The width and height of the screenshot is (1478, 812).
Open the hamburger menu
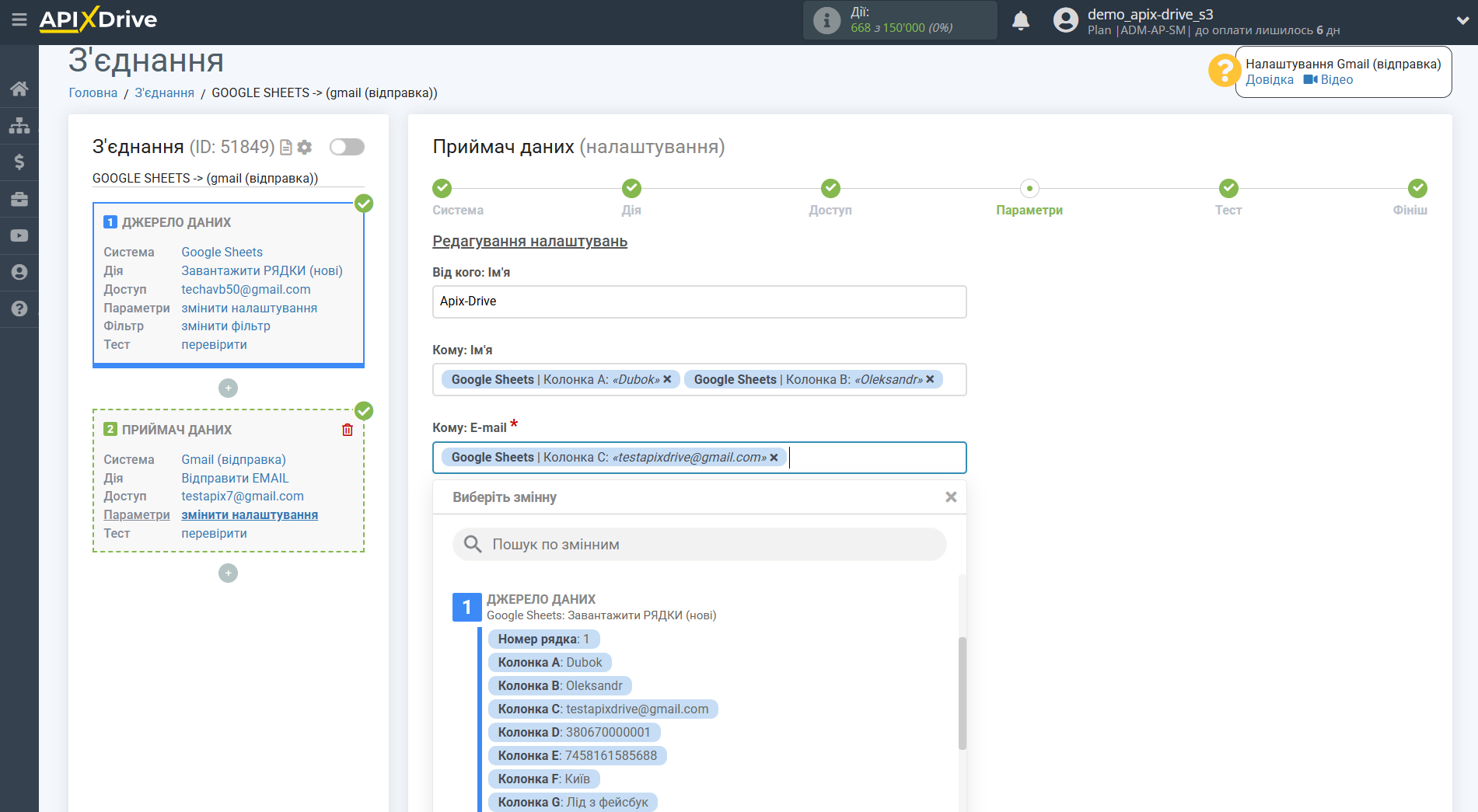coord(19,19)
